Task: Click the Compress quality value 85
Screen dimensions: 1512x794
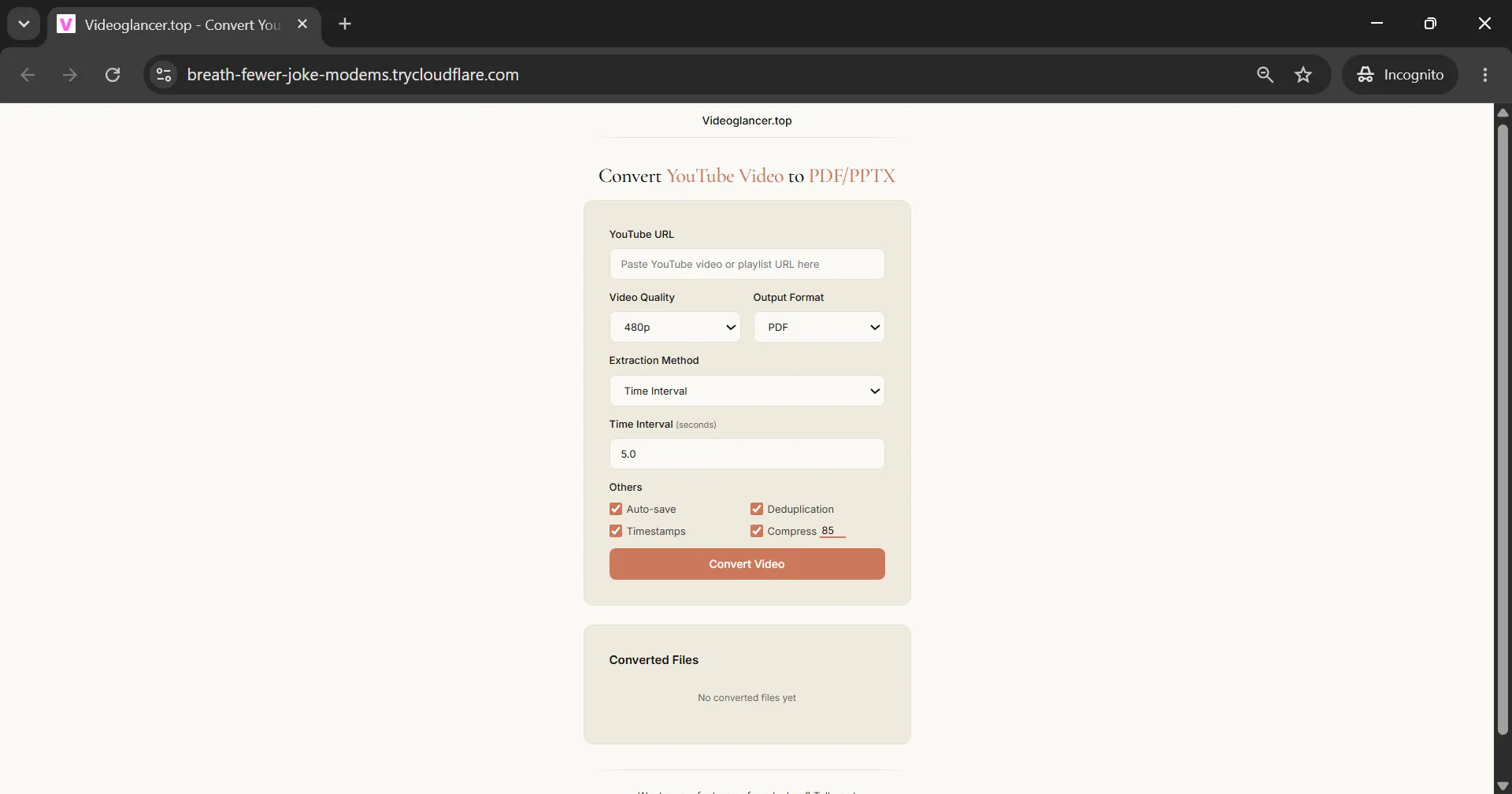Action: click(832, 531)
